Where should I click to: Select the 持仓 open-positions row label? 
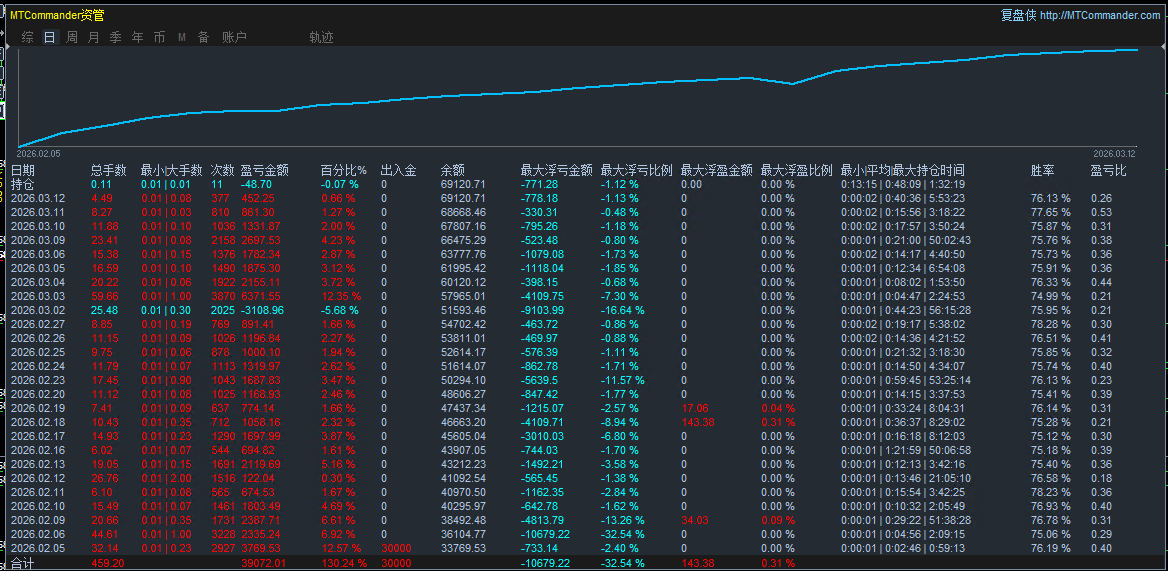[x=22, y=184]
